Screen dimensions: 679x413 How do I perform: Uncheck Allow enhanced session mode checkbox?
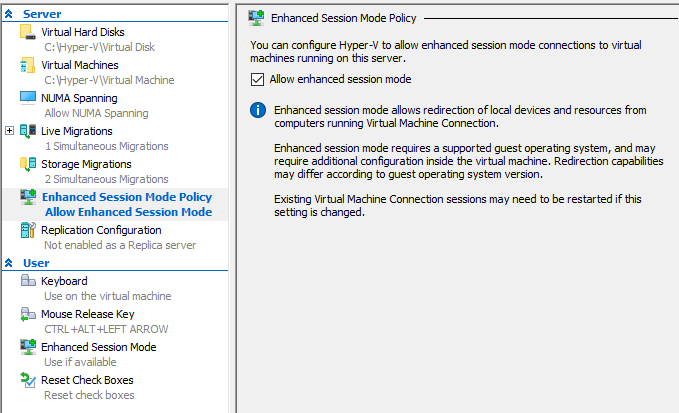point(257,80)
